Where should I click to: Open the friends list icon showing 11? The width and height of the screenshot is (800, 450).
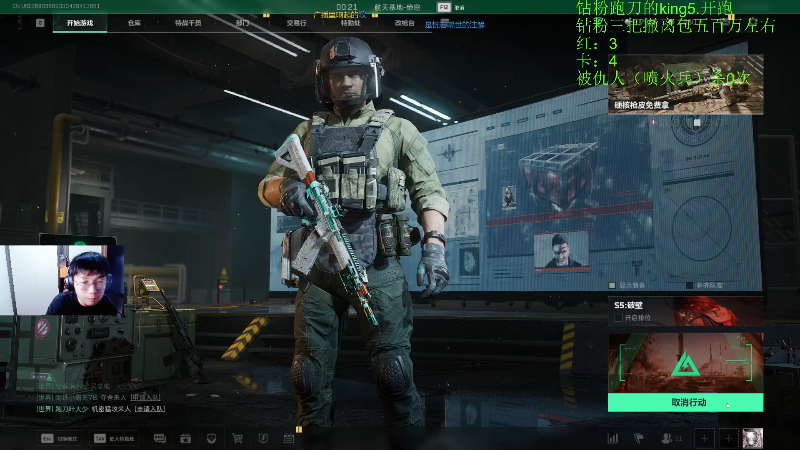point(671,438)
